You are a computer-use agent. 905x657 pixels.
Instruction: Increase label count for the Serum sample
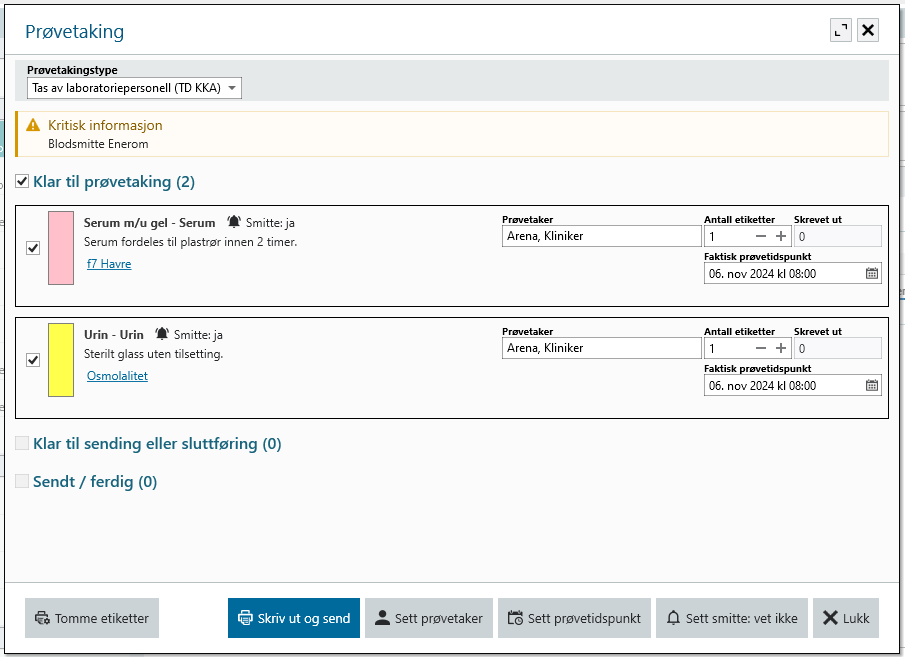(x=781, y=236)
